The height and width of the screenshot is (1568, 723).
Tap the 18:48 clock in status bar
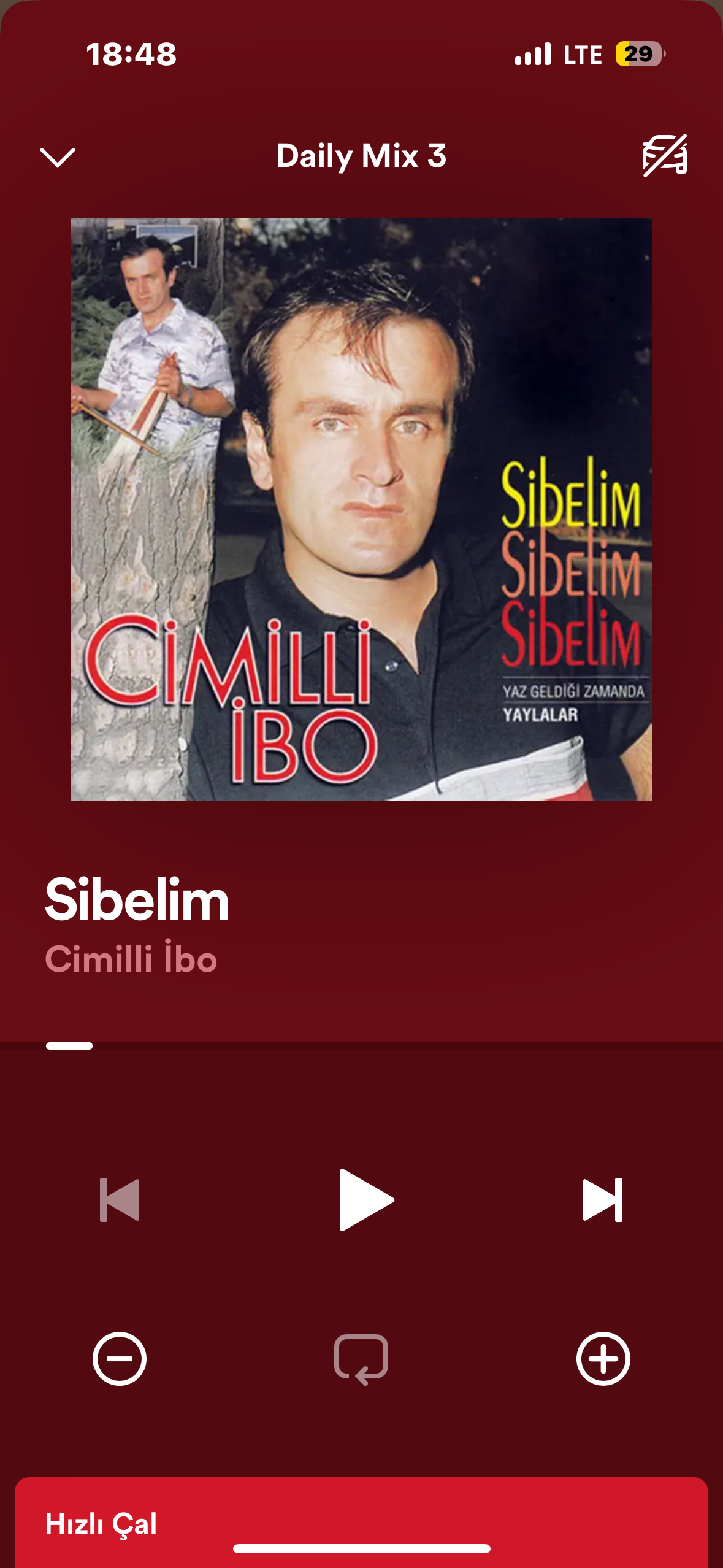pos(131,54)
